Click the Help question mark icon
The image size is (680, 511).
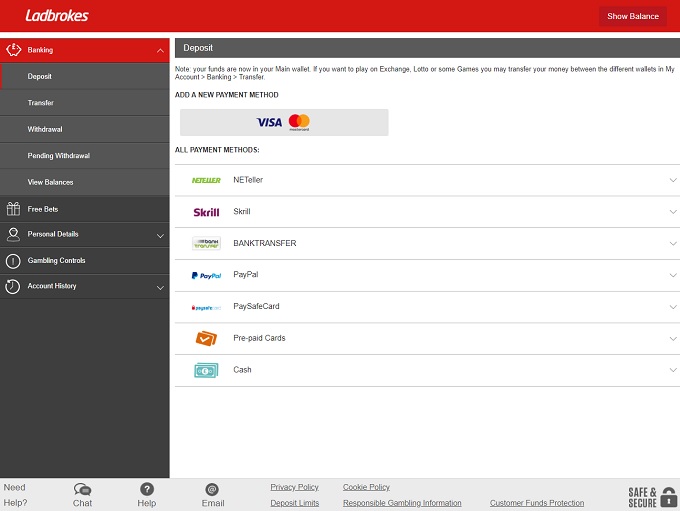click(x=147, y=489)
